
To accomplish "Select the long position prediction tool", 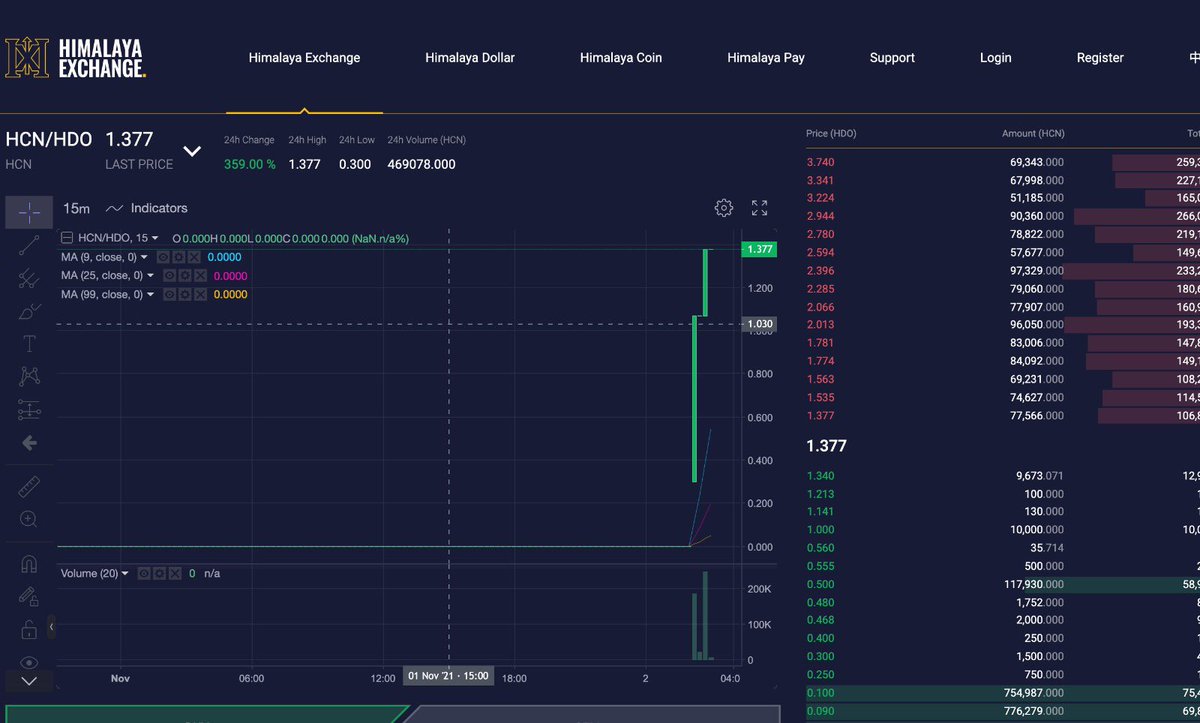I will pyautogui.click(x=29, y=410).
